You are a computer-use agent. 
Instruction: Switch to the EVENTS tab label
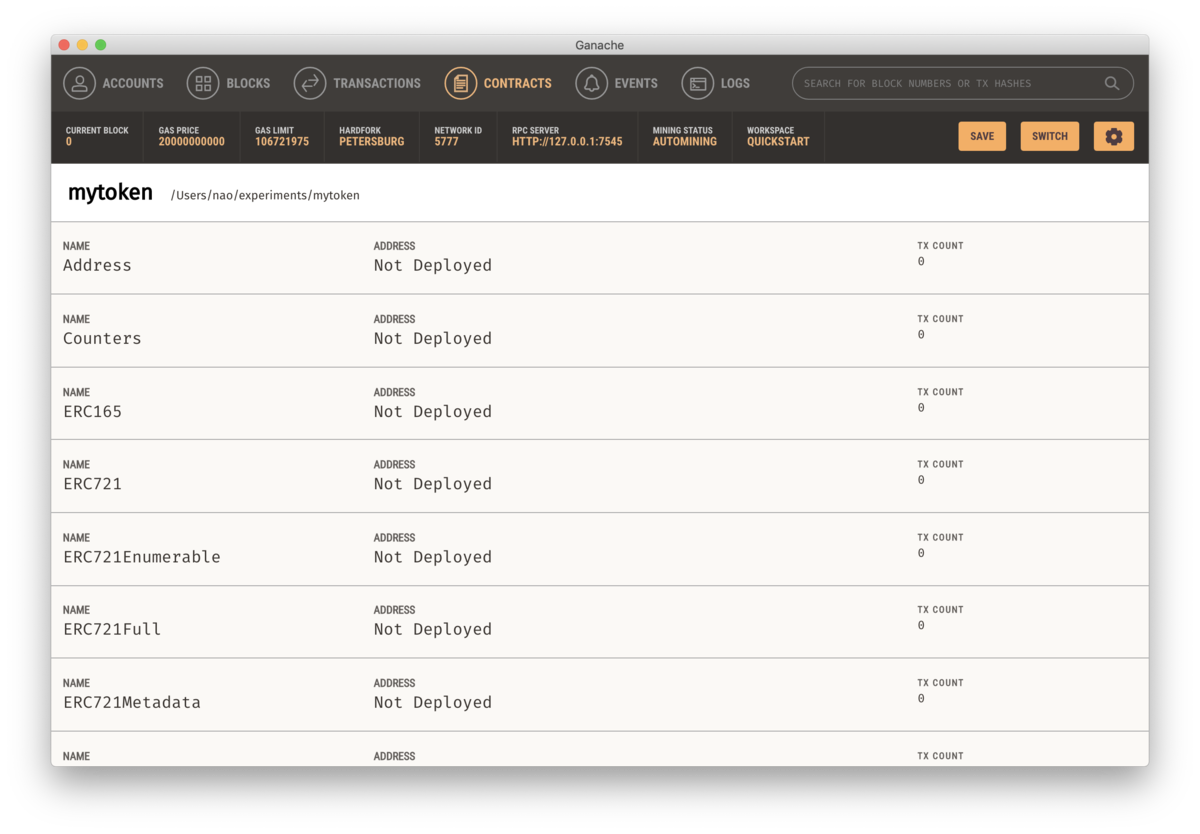636,83
